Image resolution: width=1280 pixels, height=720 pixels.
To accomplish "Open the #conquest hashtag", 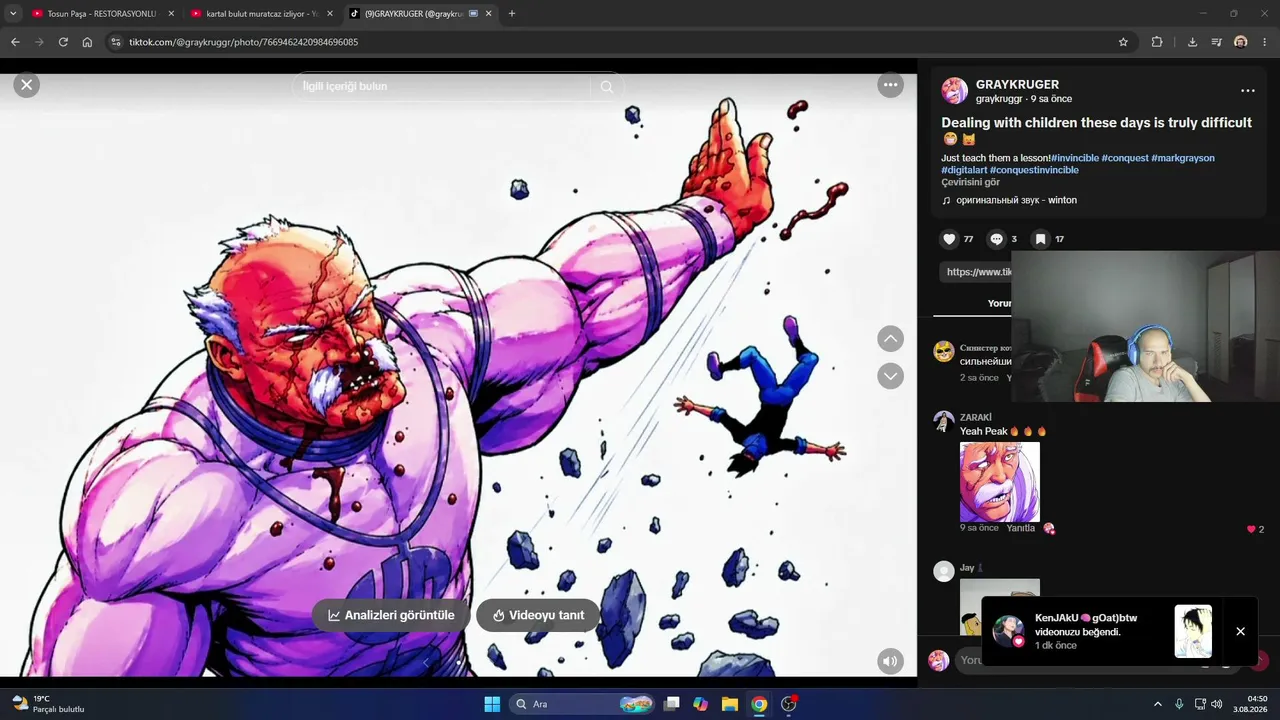I will point(1125,158).
